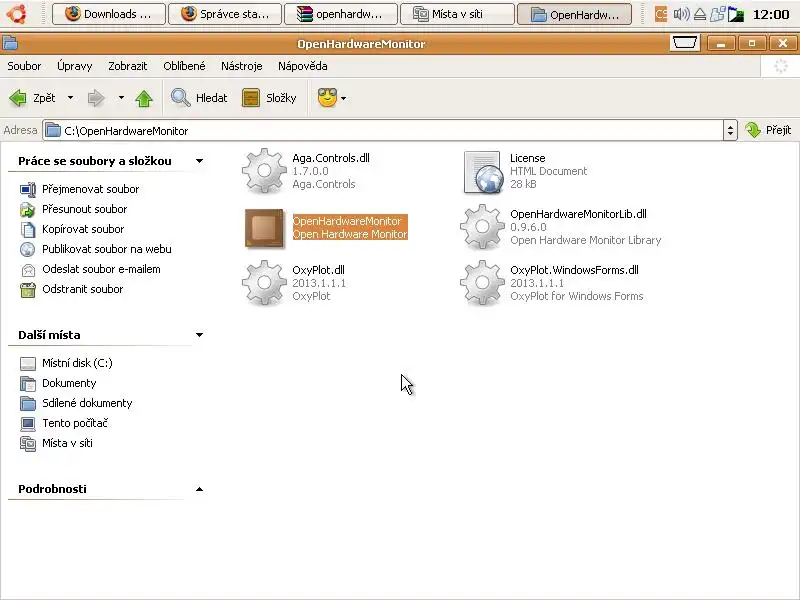Click the grey Forward arrow icon
This screenshot has width=800, height=600.
[x=96, y=98]
